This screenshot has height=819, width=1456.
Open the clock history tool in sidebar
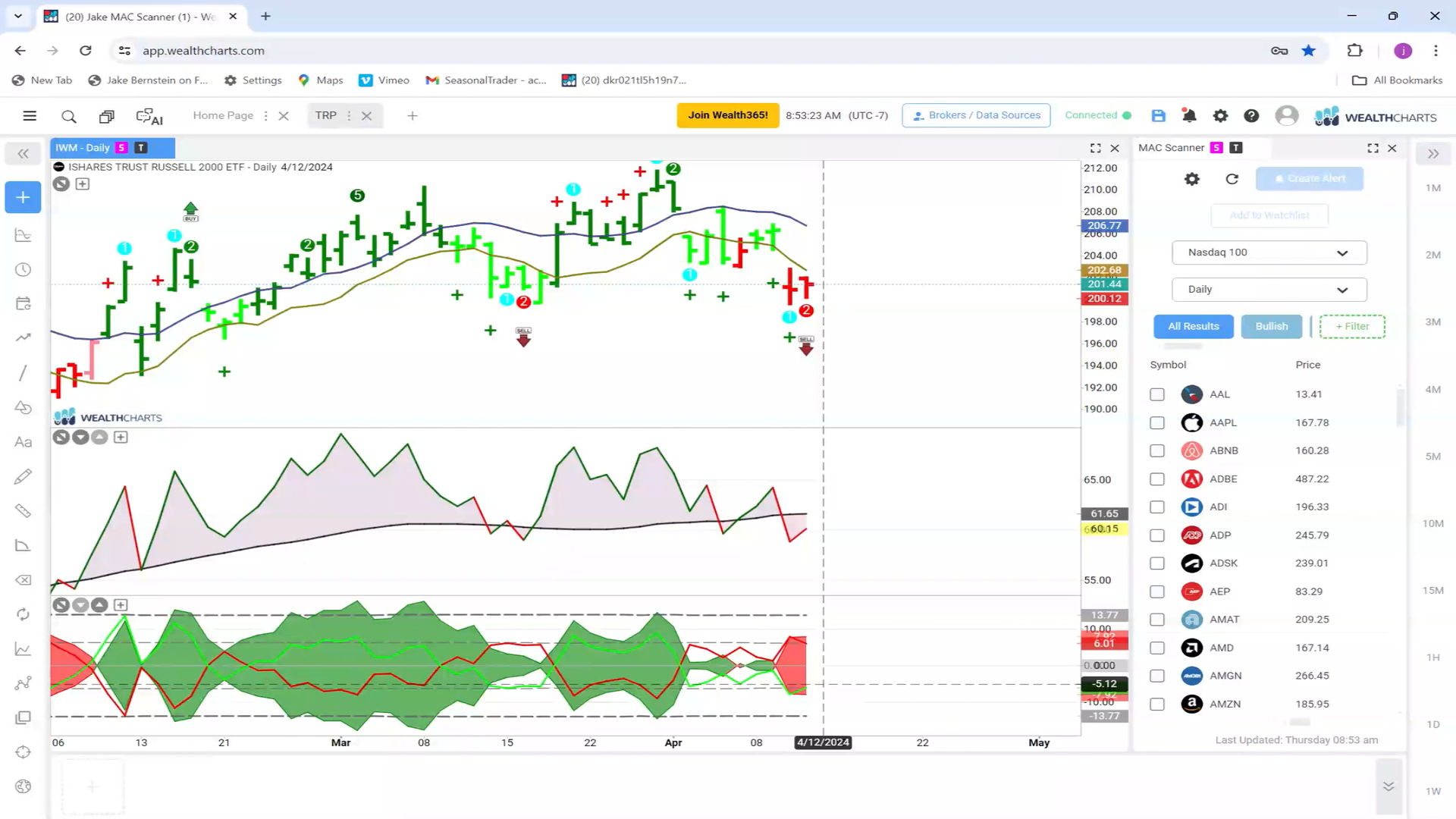click(x=23, y=270)
